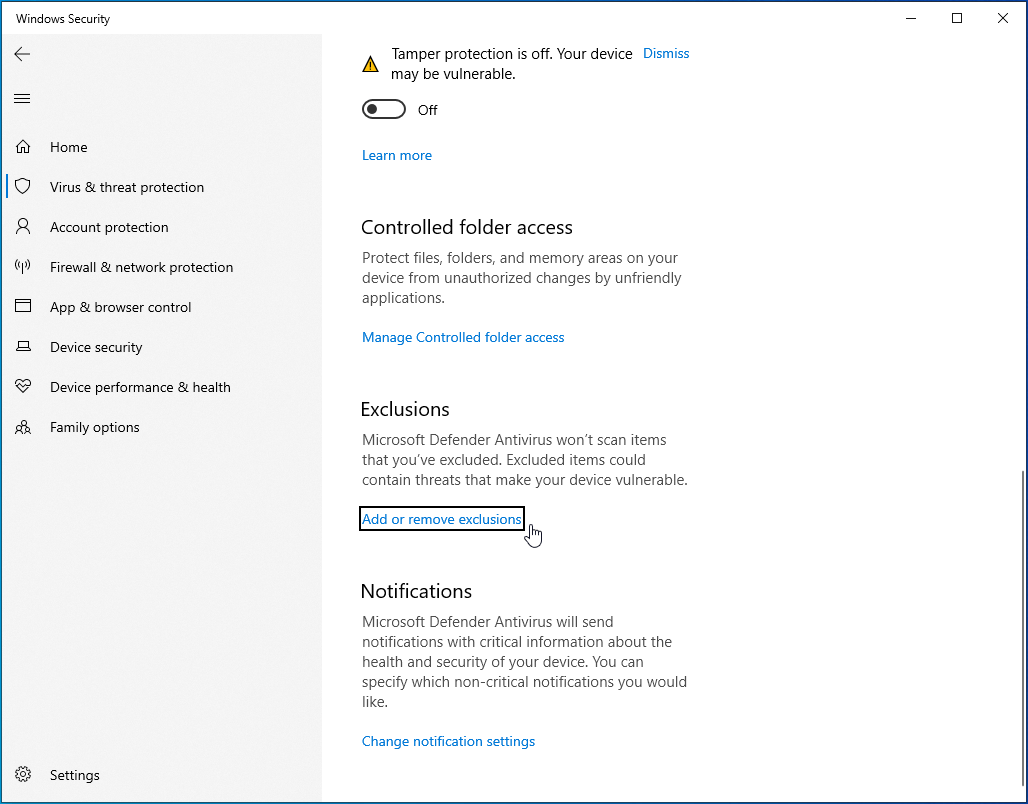Click the Device performance heart icon
This screenshot has width=1028, height=804.
click(x=23, y=386)
